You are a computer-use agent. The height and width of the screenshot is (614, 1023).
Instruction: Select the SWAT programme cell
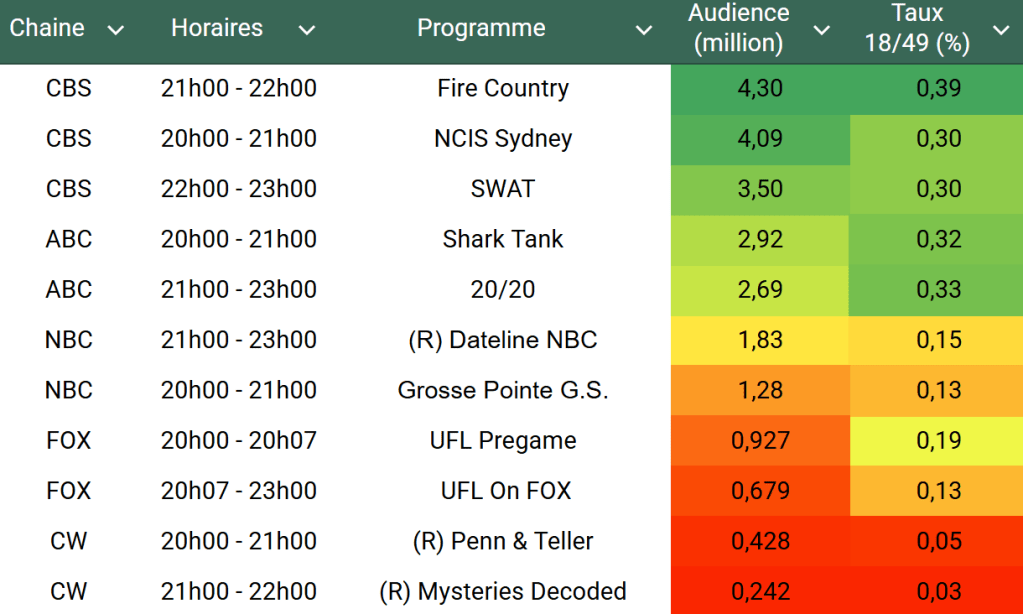[503, 189]
